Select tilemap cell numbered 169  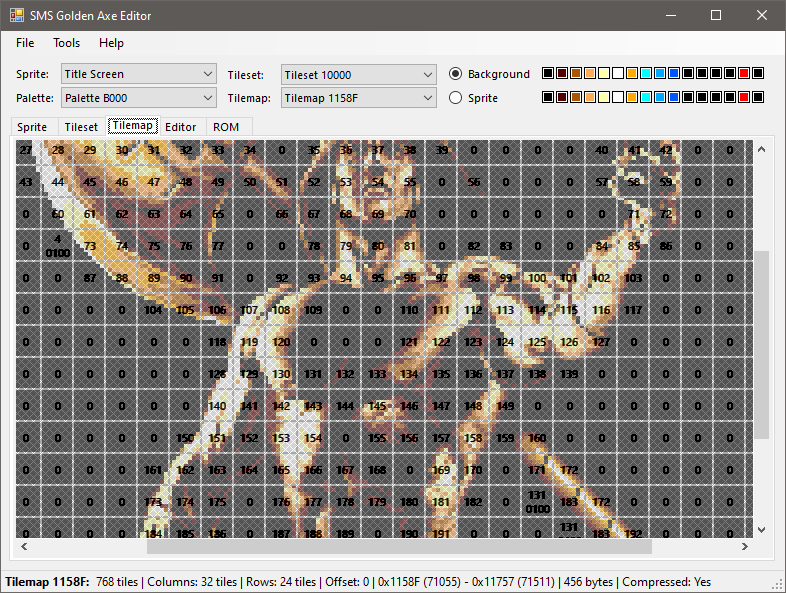coord(441,470)
